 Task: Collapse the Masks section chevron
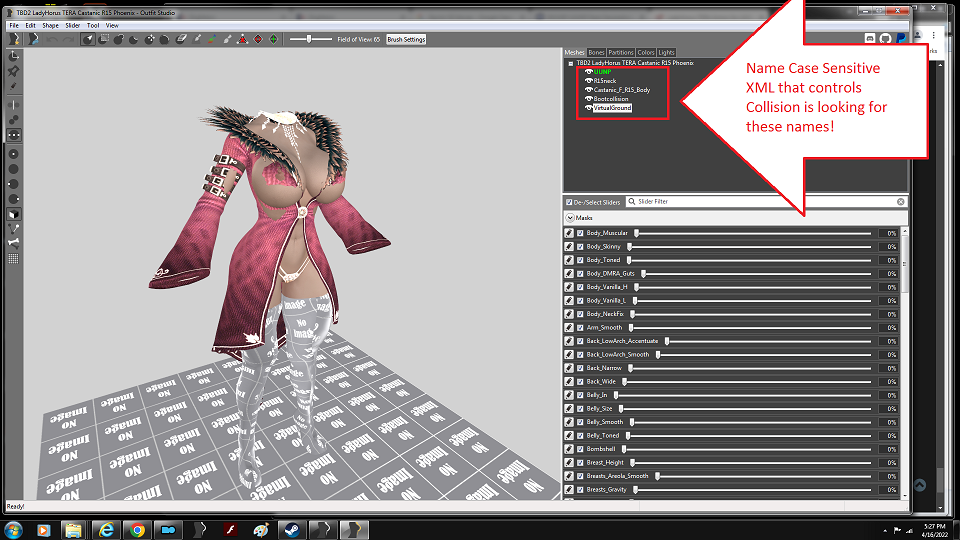(x=570, y=218)
